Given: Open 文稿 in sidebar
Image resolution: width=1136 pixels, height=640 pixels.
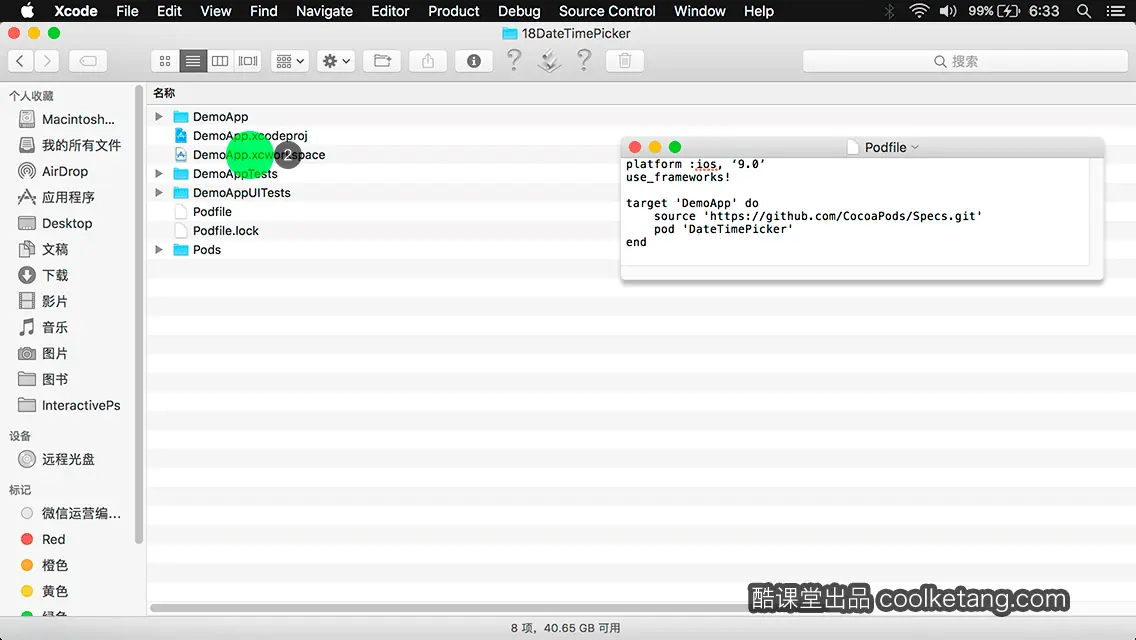Looking at the screenshot, I should point(43,249).
